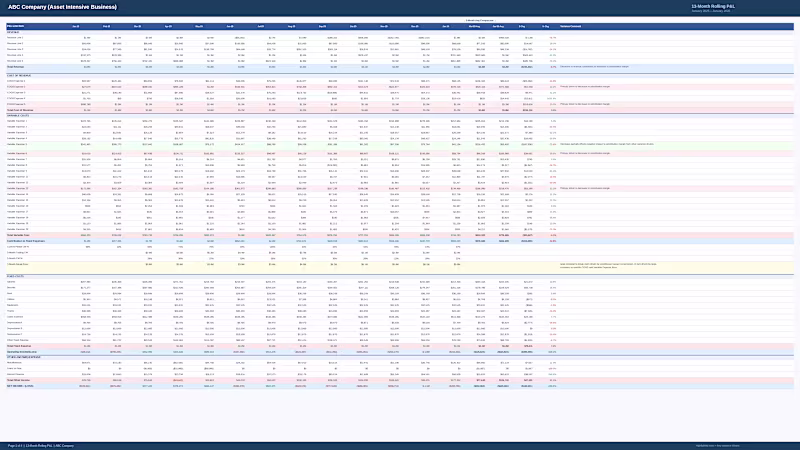Select the 'Variance Comment' column header
This screenshot has width=800, height=450.
(x=570, y=26)
